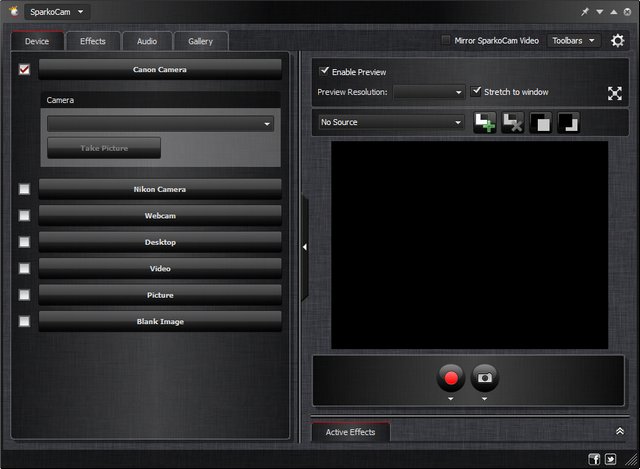This screenshot has width=640, height=469.
Task: Click the red record video button
Action: (451, 378)
